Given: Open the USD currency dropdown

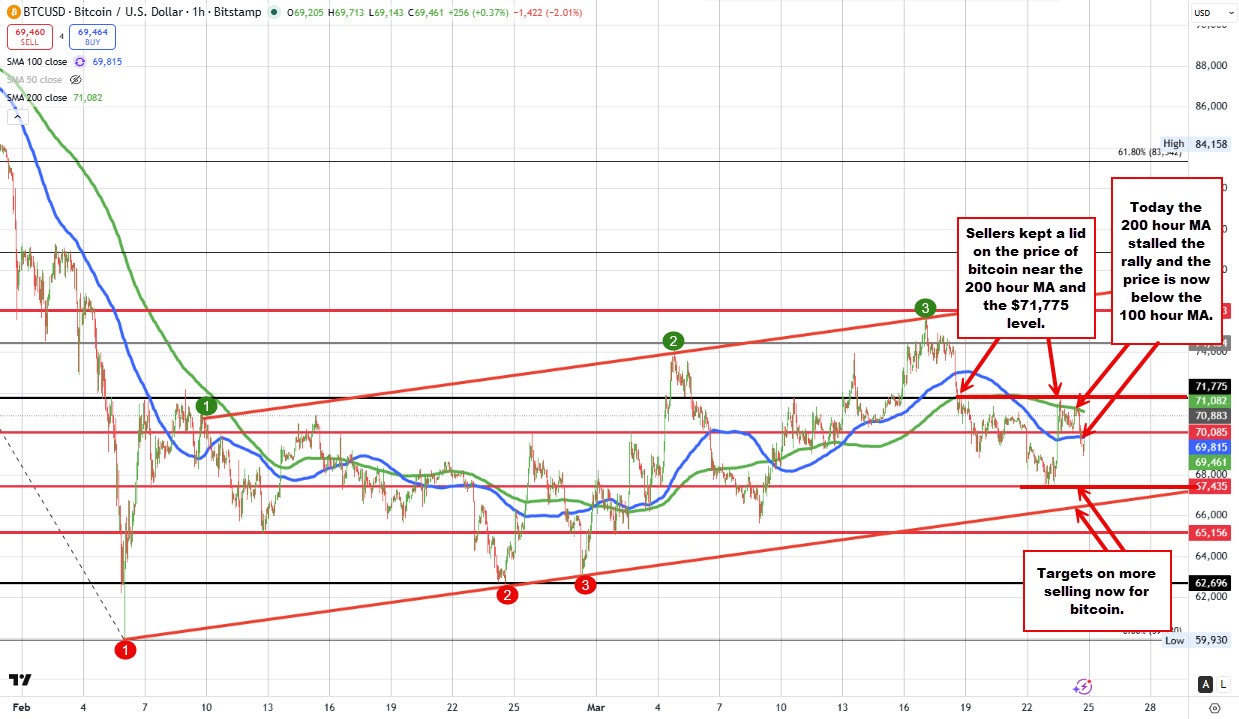Looking at the screenshot, I should point(1207,13).
